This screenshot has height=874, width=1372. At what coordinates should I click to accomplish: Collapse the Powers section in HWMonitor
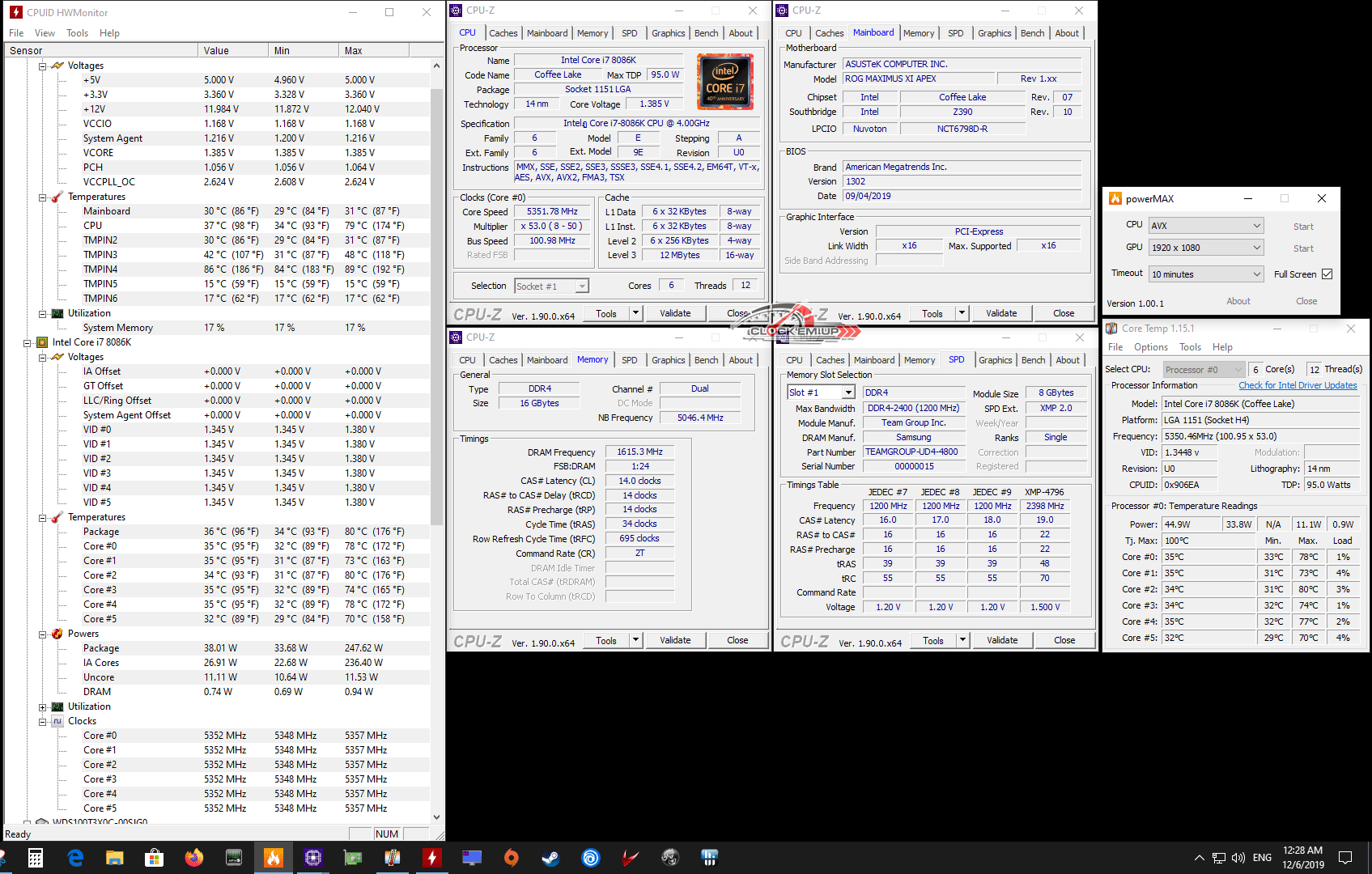point(43,634)
